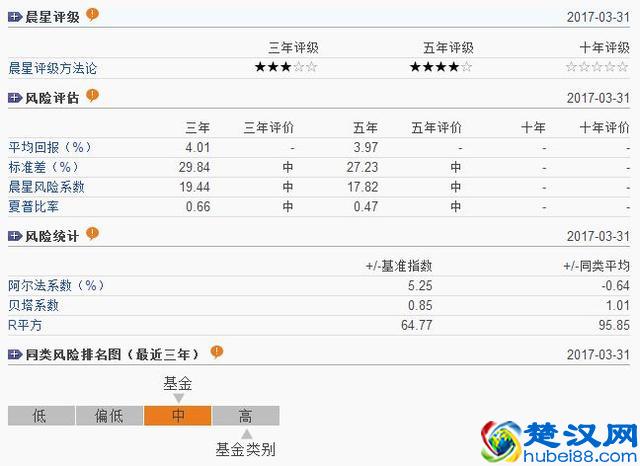Click the 三年评价 column header

pyautogui.click(x=269, y=127)
